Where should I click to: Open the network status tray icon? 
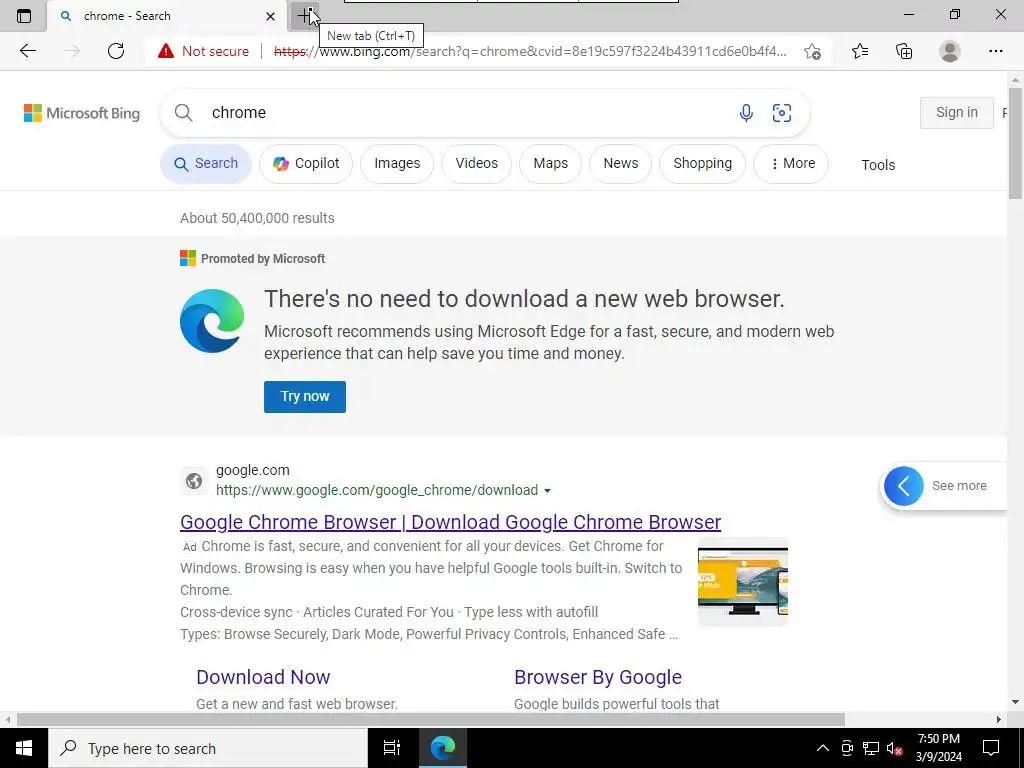871,748
